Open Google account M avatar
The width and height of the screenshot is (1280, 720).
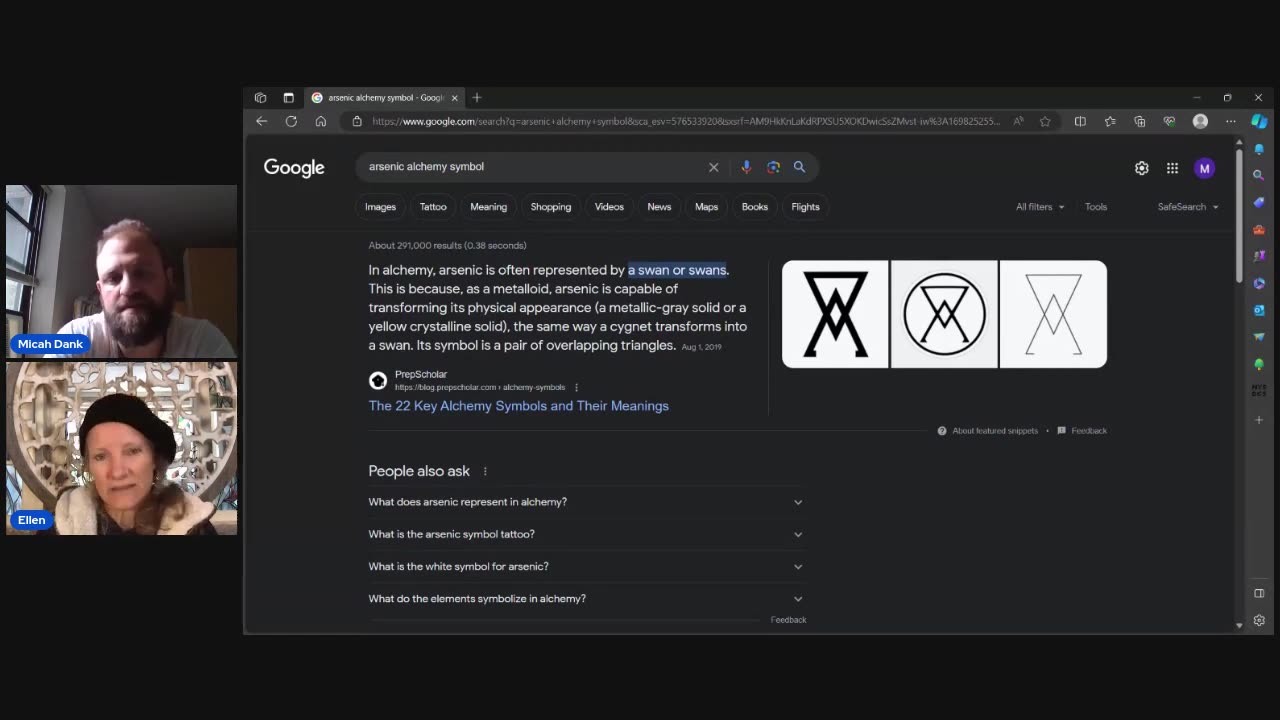[1204, 168]
